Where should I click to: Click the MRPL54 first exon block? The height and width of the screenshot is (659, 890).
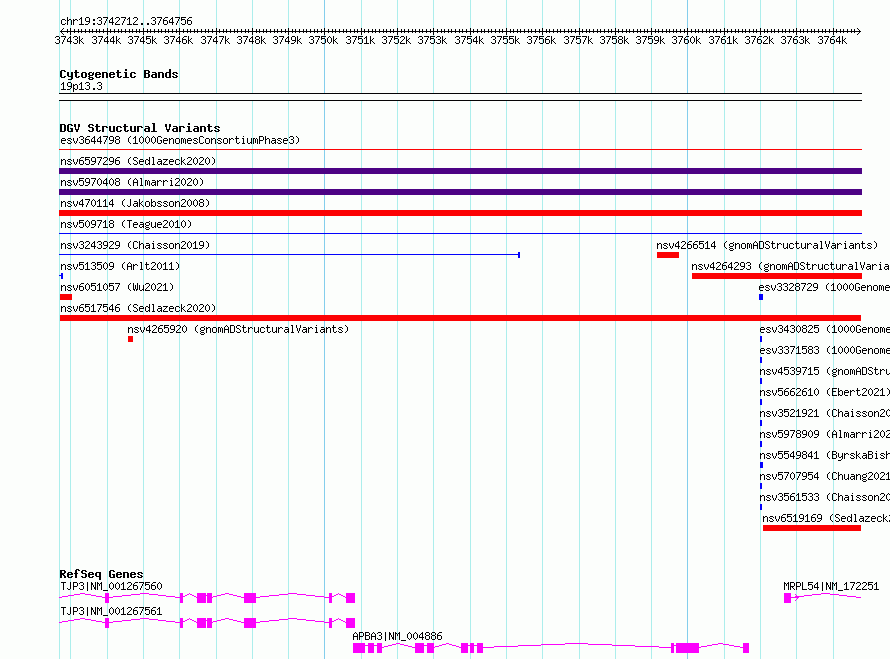point(787,598)
